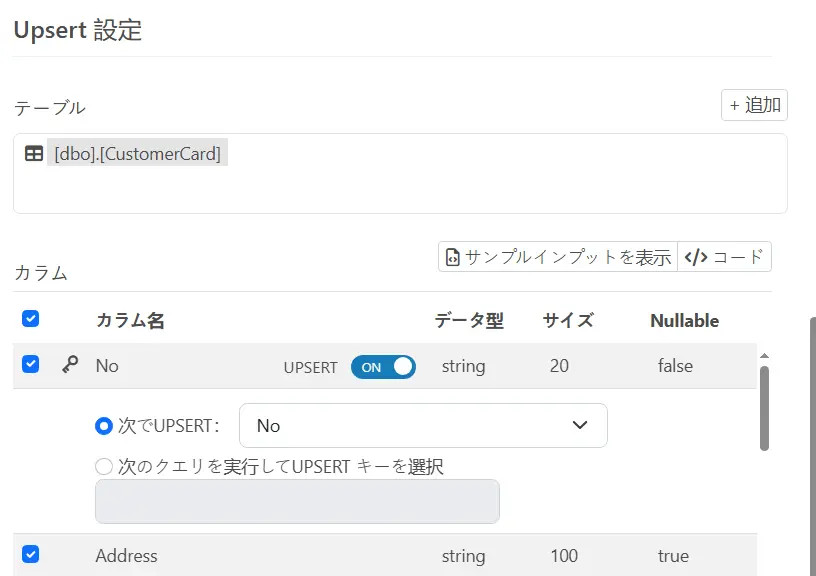This screenshot has height=576, width=816.
Task: Click the 追加 button to add a table
Action: click(x=754, y=105)
